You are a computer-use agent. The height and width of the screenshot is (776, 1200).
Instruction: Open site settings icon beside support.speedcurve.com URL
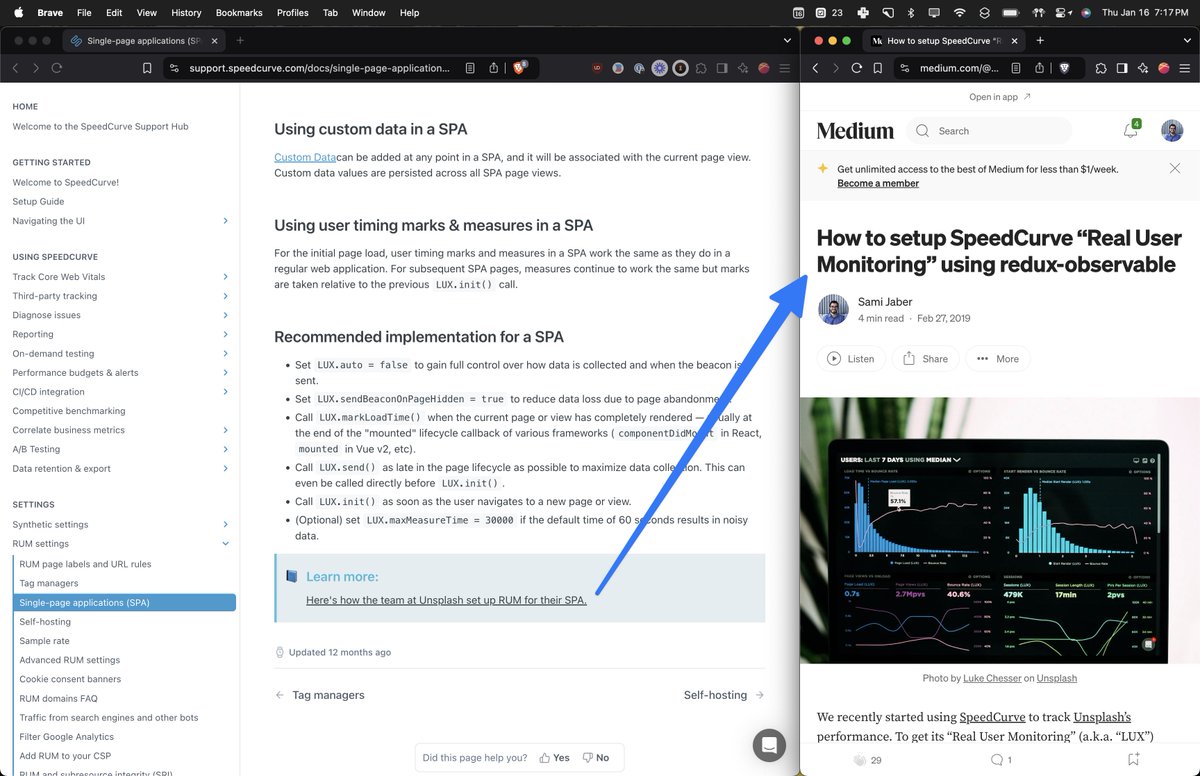coord(173,68)
